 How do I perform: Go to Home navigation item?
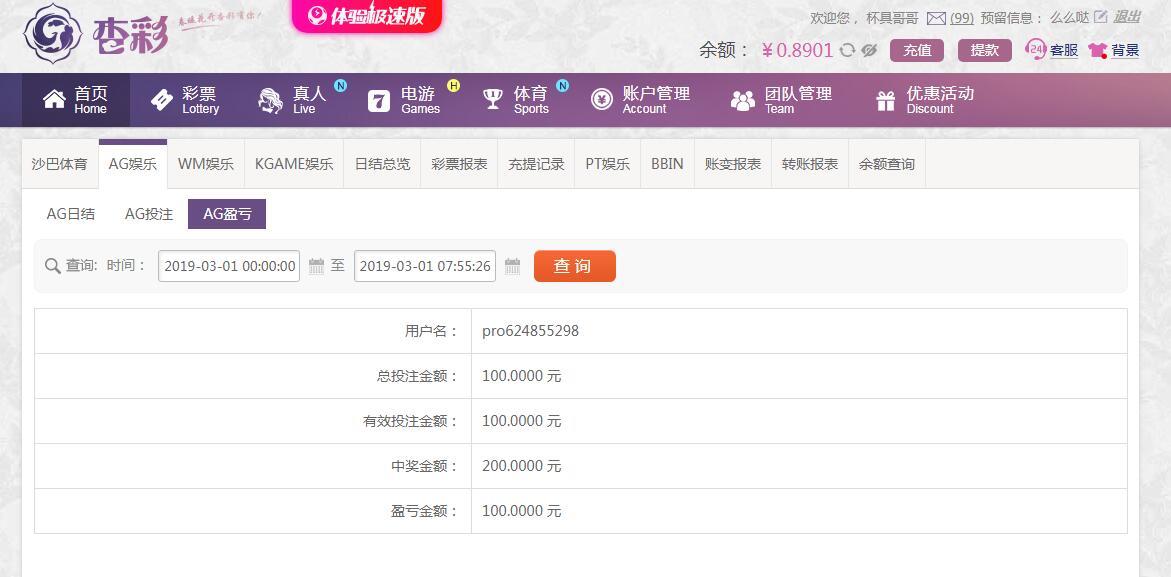75,100
